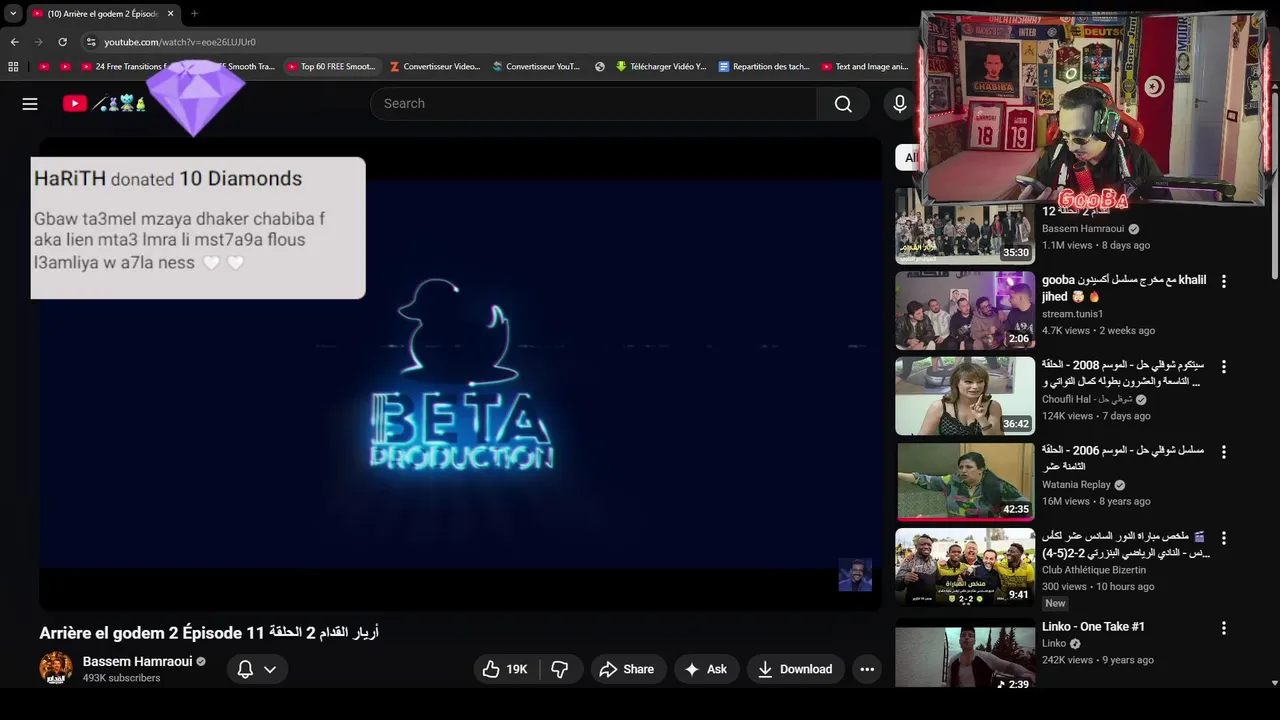Open the Convertisseur Vidéo bookmark
1280x720 pixels.
point(435,67)
